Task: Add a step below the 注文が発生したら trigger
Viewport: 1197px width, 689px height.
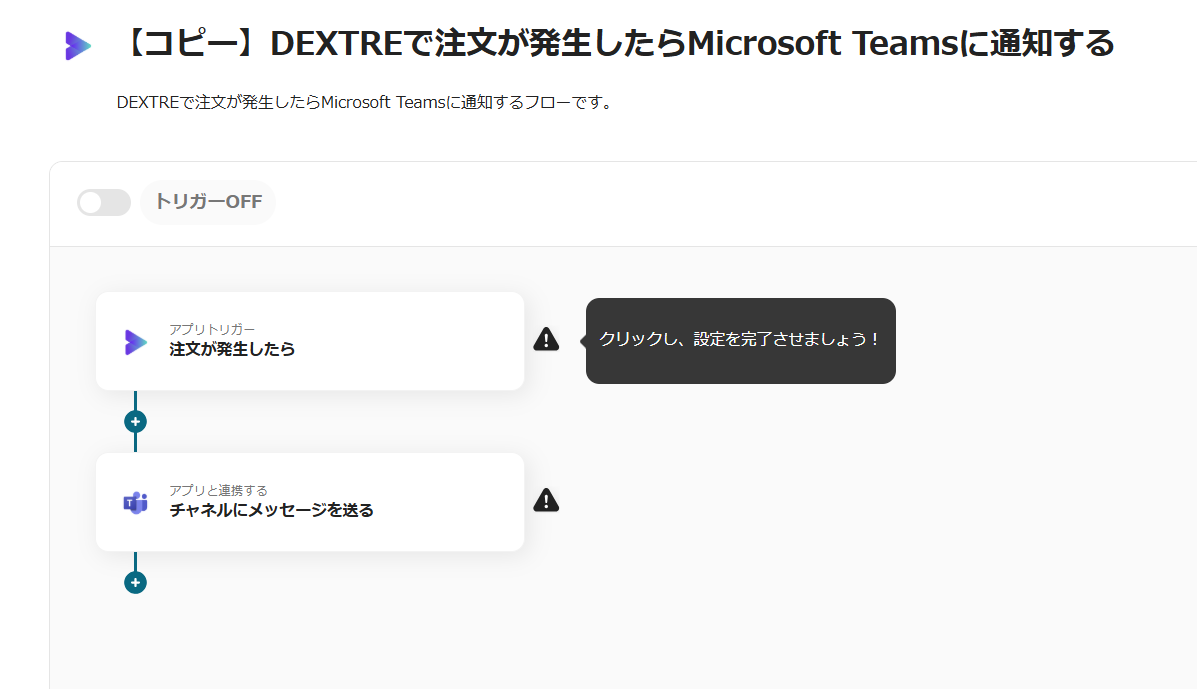Action: [135, 421]
